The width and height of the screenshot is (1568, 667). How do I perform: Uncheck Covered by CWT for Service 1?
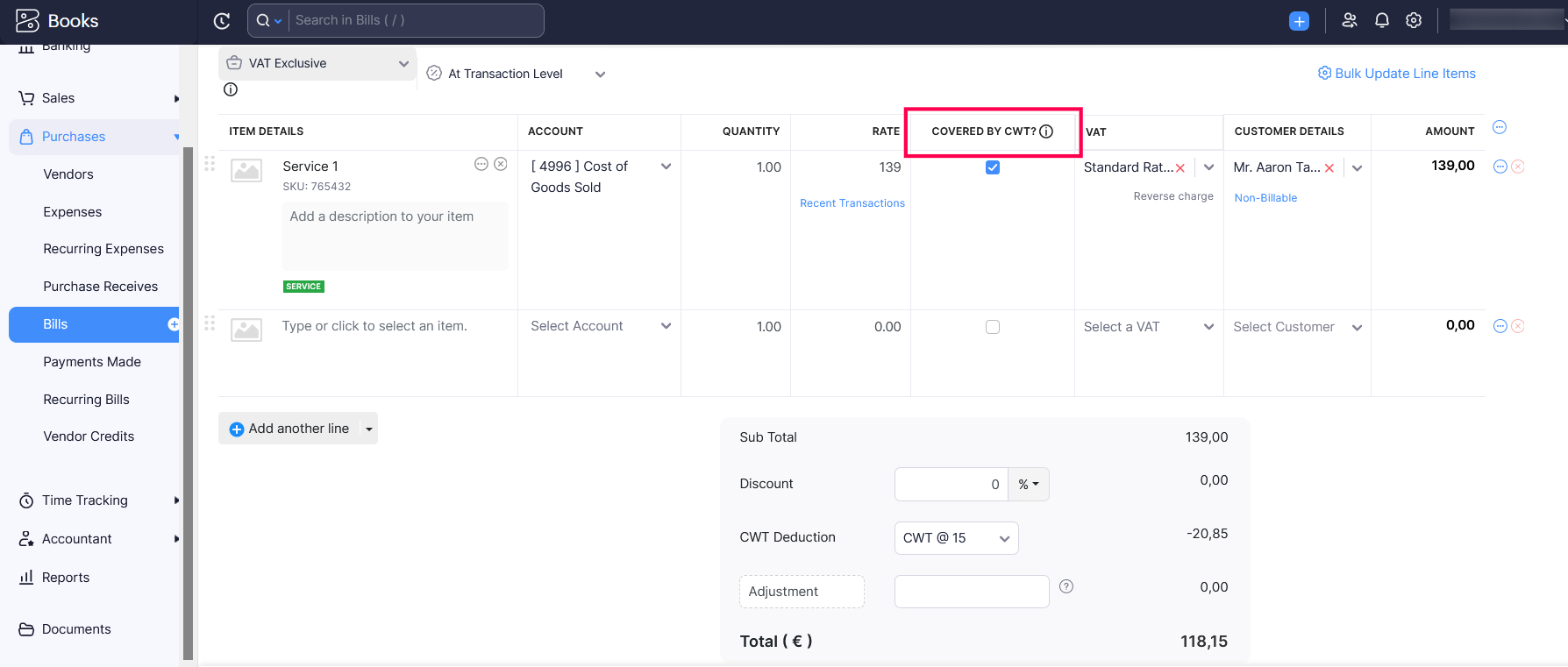coord(993,167)
